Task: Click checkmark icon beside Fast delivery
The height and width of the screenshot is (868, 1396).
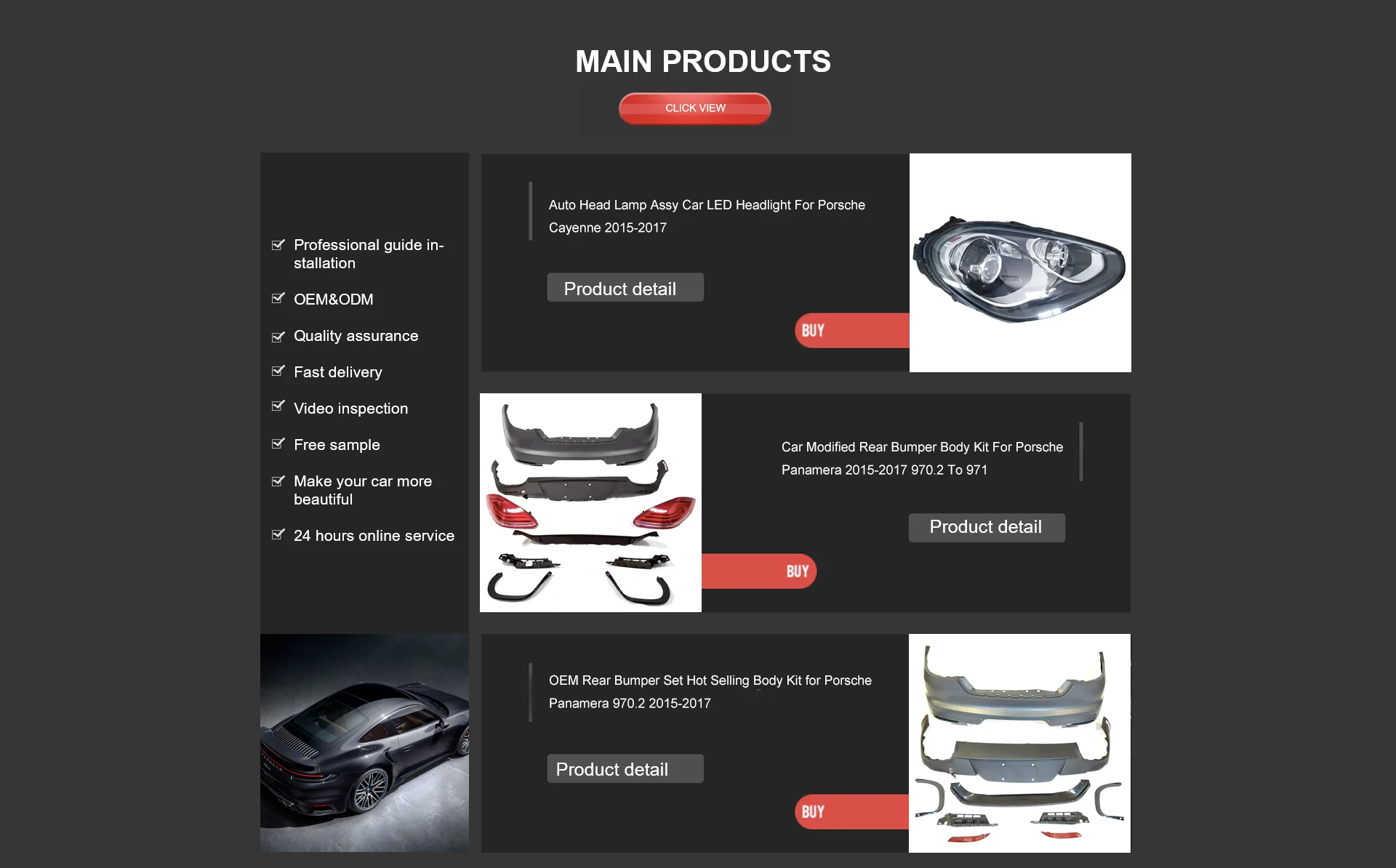Action: [x=278, y=371]
